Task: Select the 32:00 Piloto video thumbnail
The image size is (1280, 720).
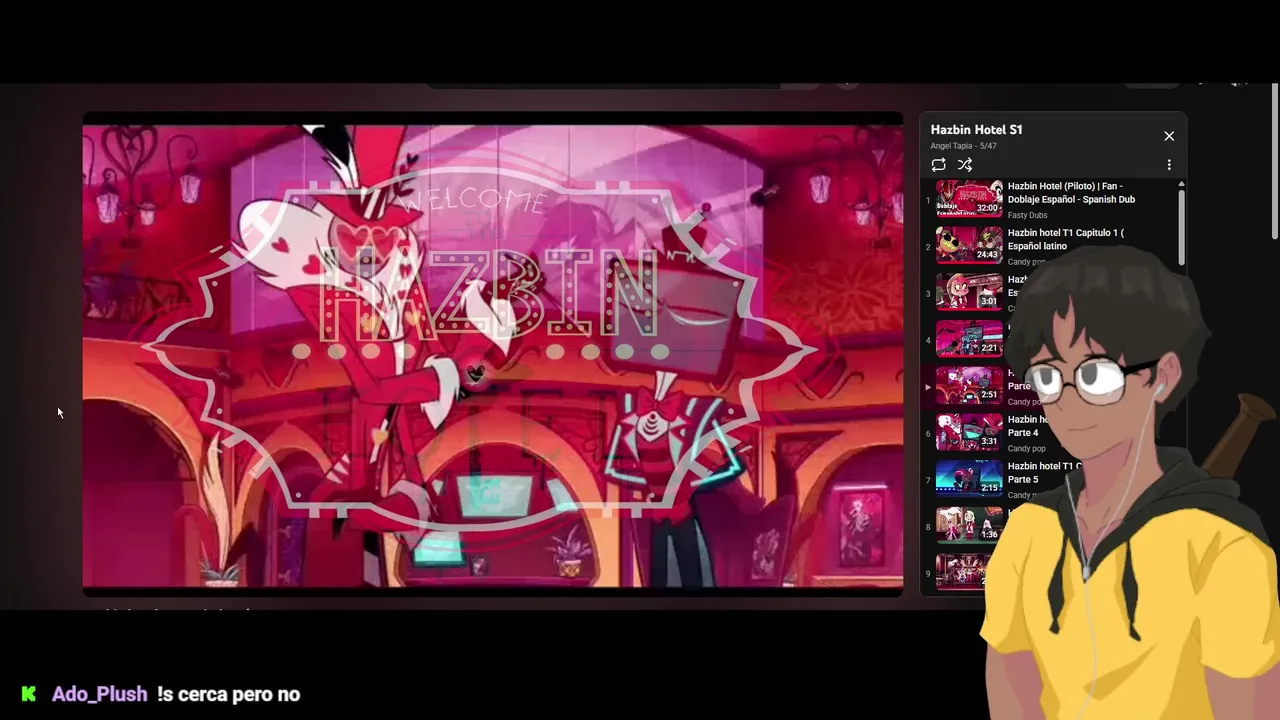Action: pos(969,199)
